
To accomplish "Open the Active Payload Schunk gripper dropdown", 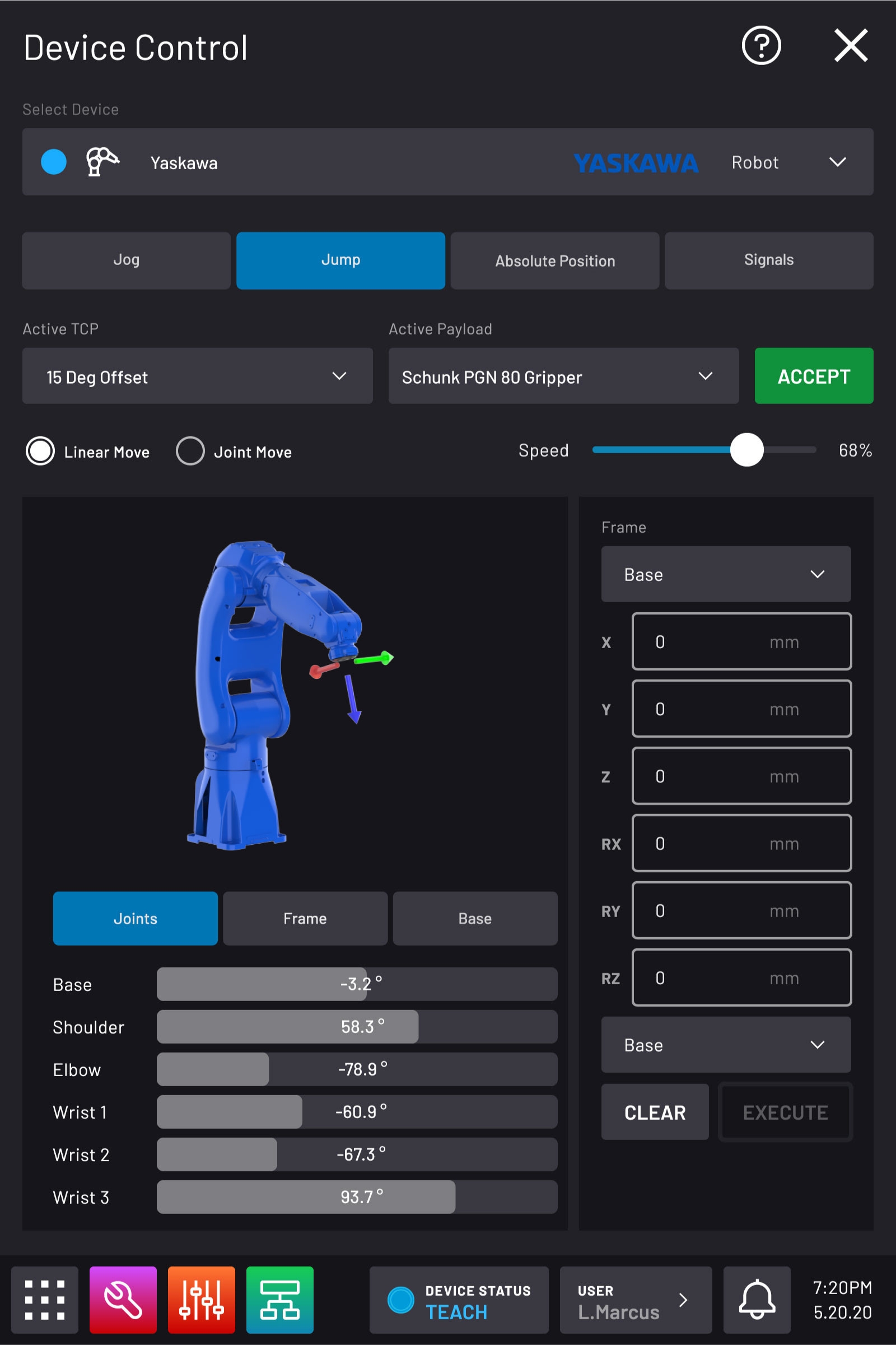I will tap(563, 376).
